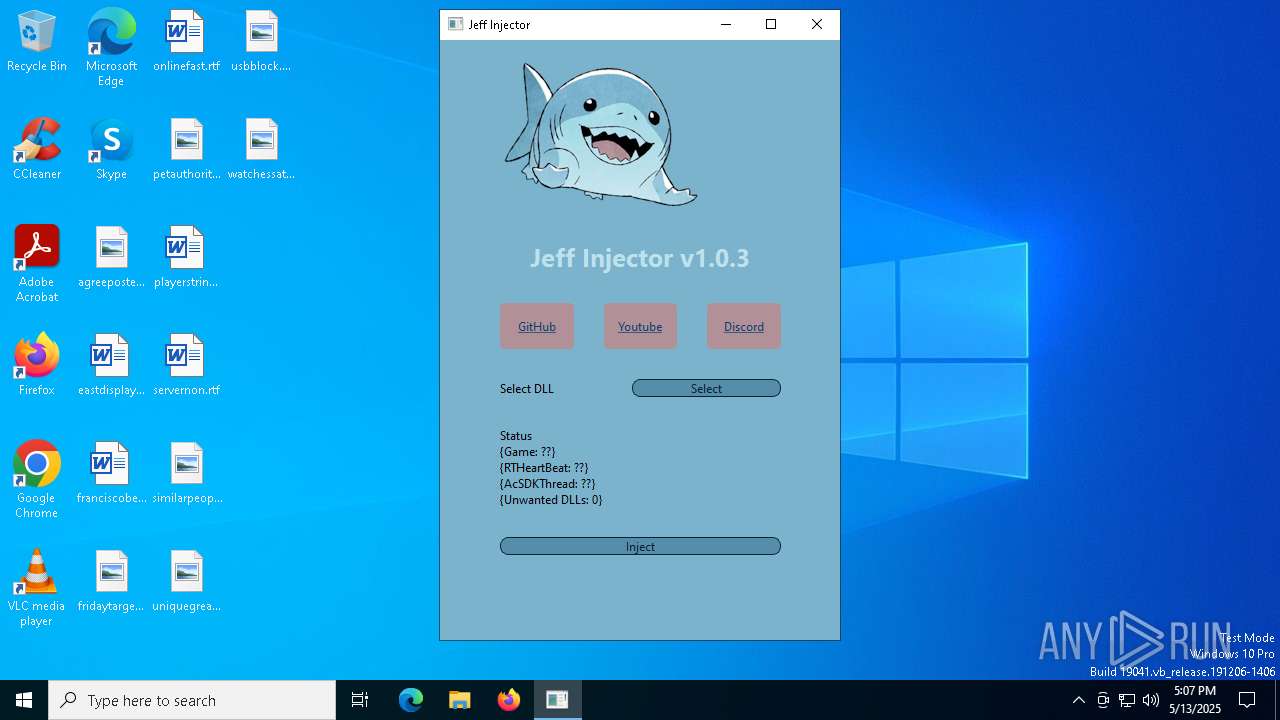Click the {AcSDKThread: ??} status line
This screenshot has width=1280, height=720.
548,484
